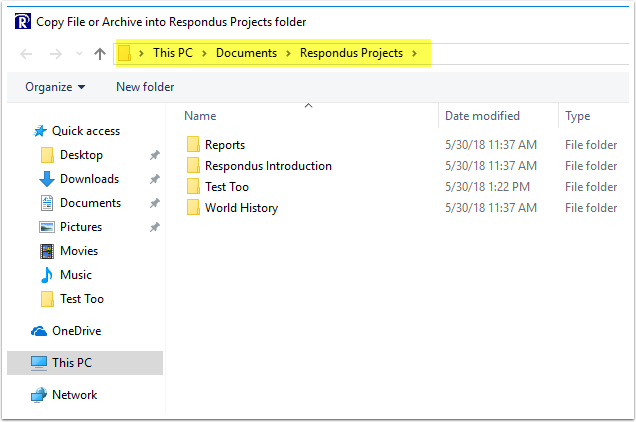This screenshot has width=636, height=422.
Task: Select the World History folder name
Action: coord(241,208)
